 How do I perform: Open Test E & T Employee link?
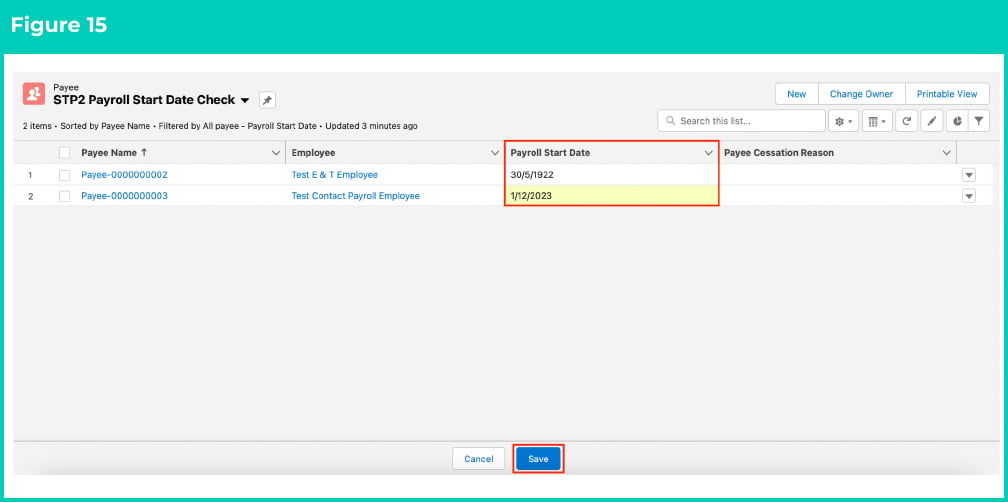[x=334, y=175]
